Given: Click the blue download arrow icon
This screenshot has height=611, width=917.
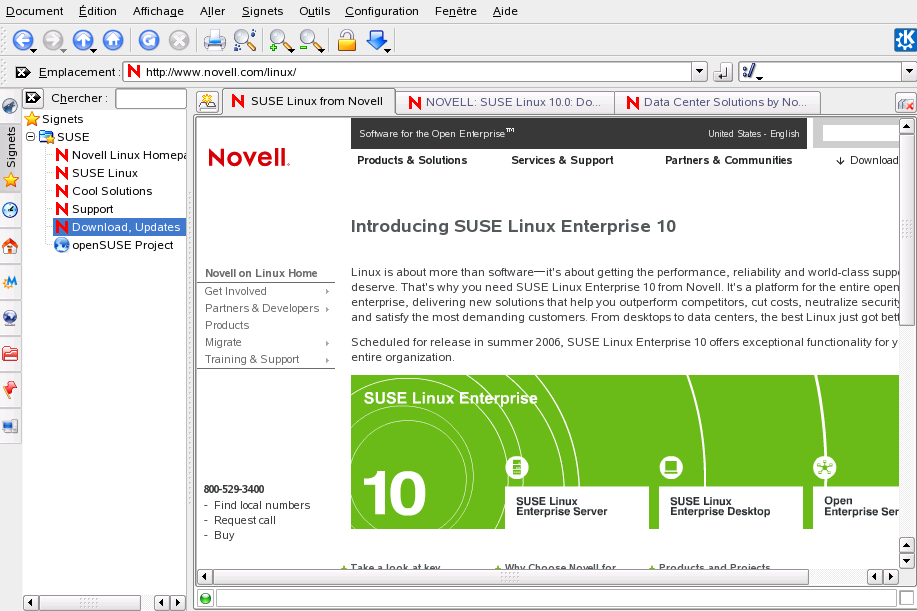Looking at the screenshot, I should tap(377, 40).
